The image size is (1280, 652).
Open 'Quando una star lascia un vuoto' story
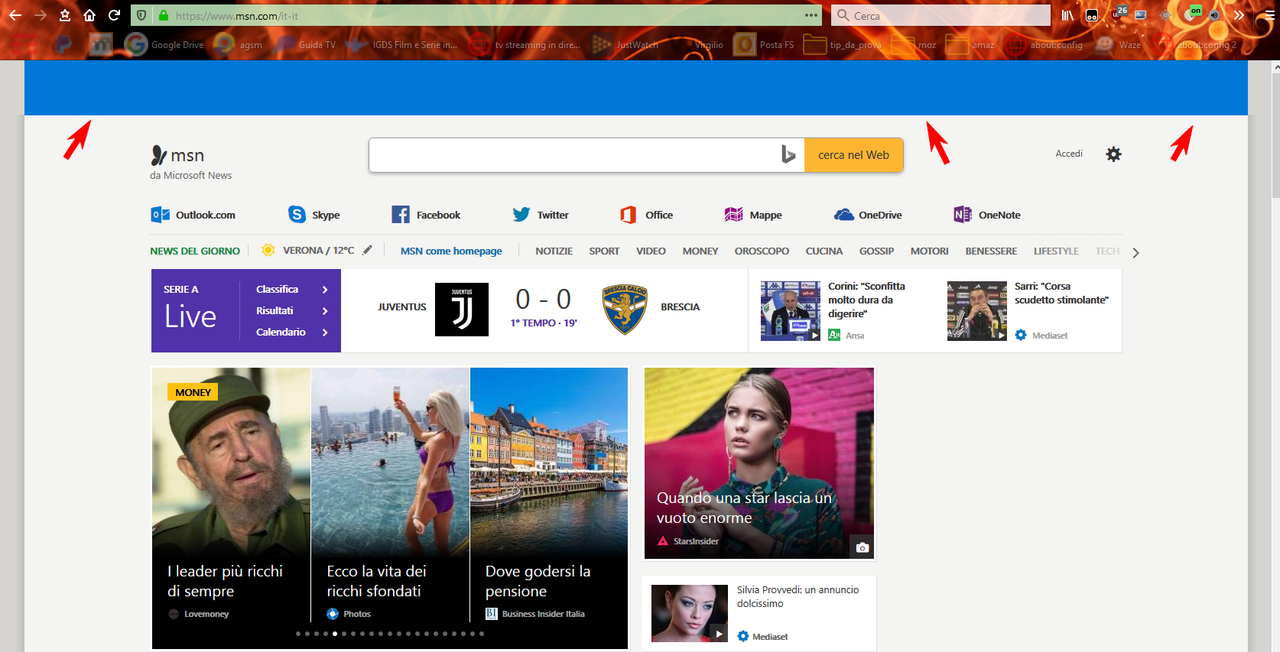759,463
